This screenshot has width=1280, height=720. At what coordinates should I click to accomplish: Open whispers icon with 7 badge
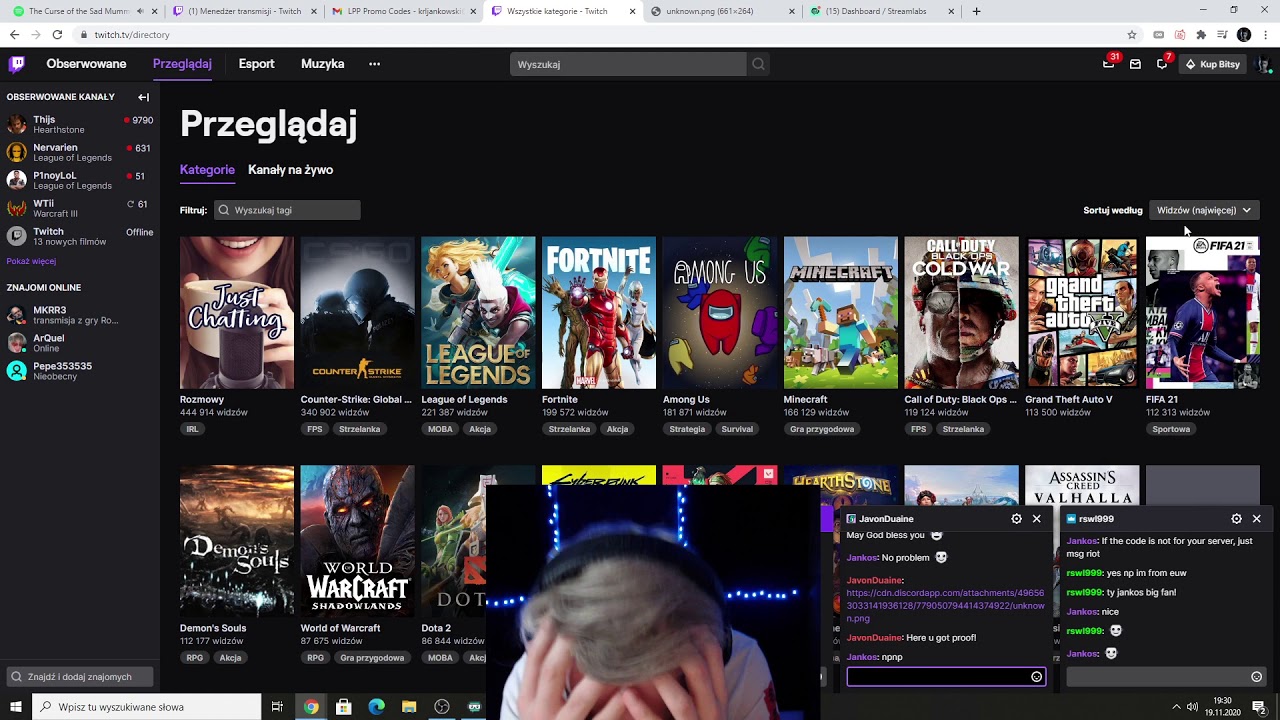1162,64
